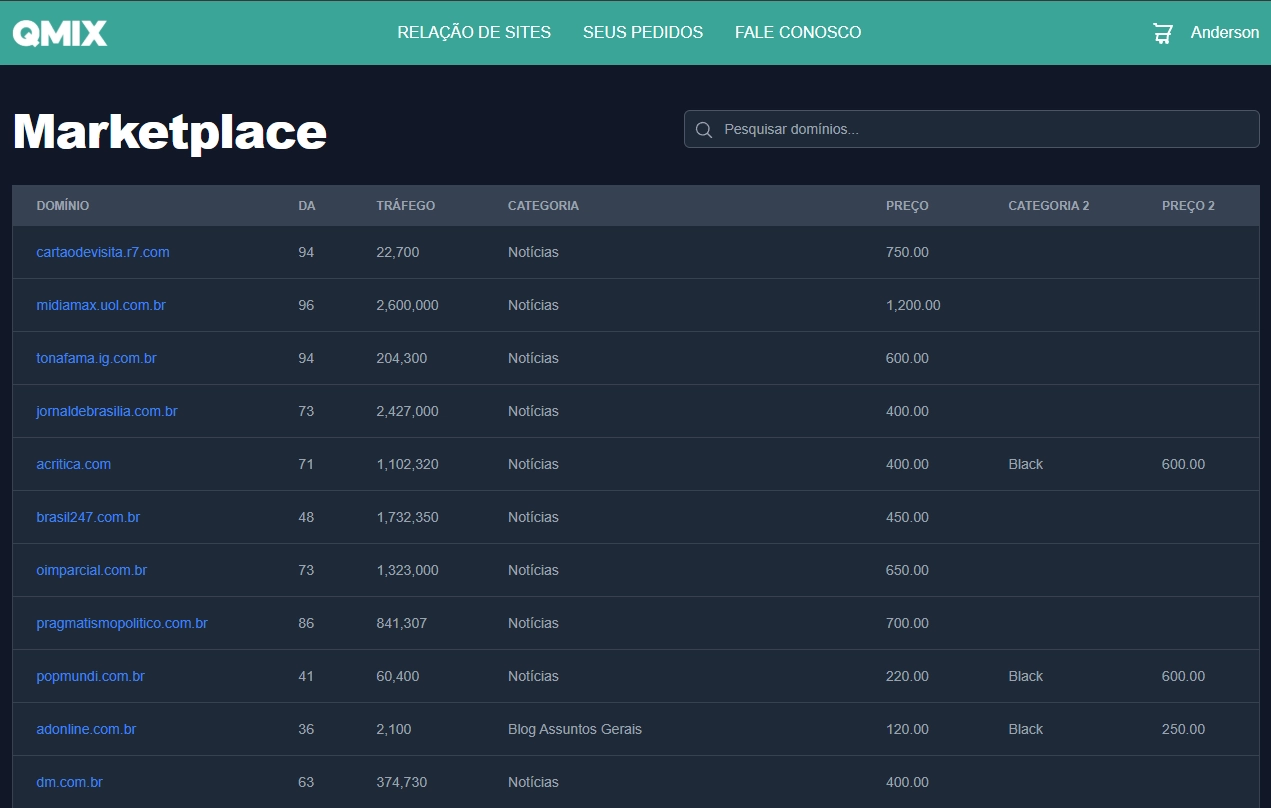Select traffic 374,730 in dm.com.br row
Image resolution: width=1271 pixels, height=808 pixels.
pos(402,782)
